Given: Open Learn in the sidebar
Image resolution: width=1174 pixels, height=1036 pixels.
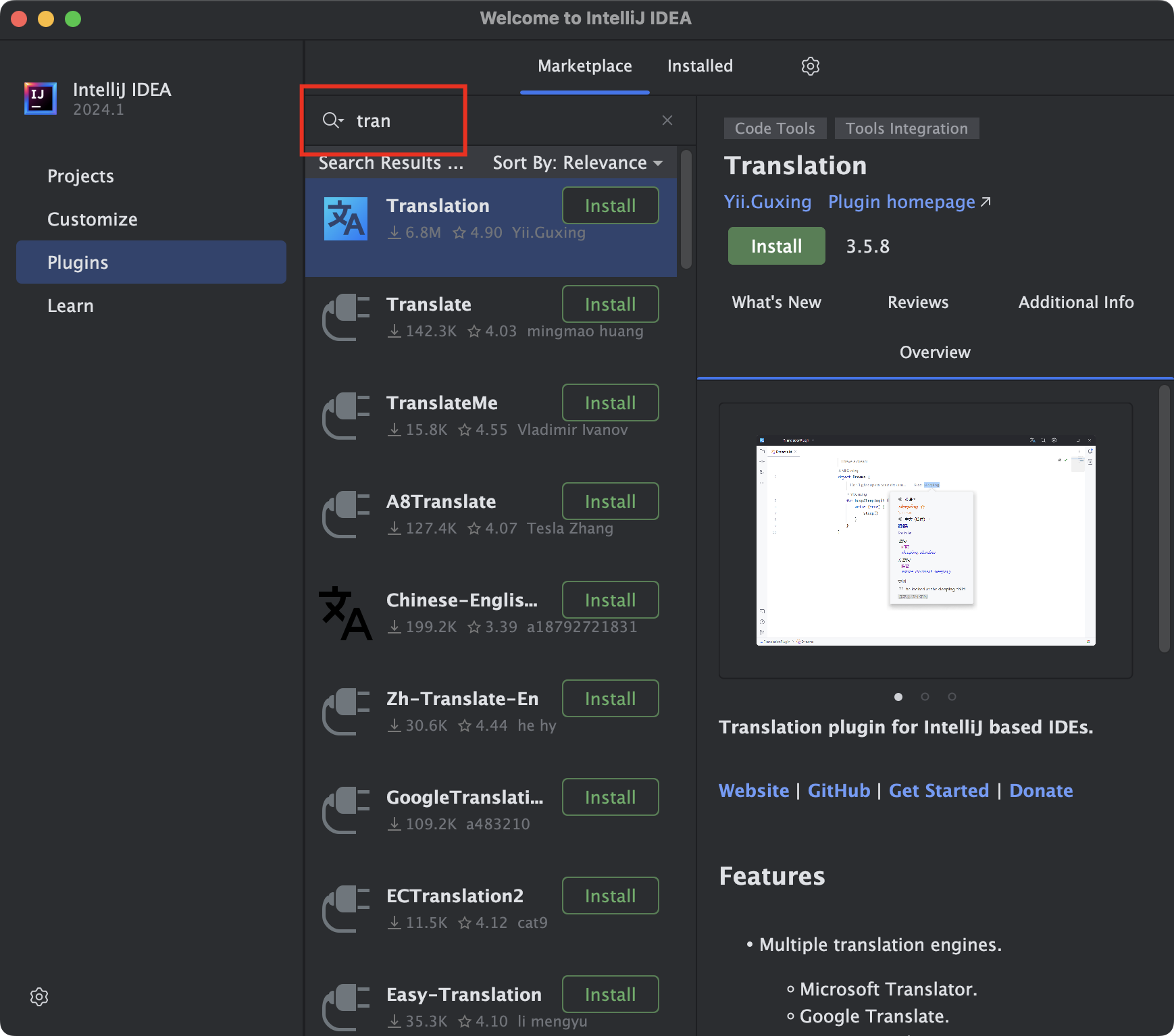Looking at the screenshot, I should coord(151,306).
